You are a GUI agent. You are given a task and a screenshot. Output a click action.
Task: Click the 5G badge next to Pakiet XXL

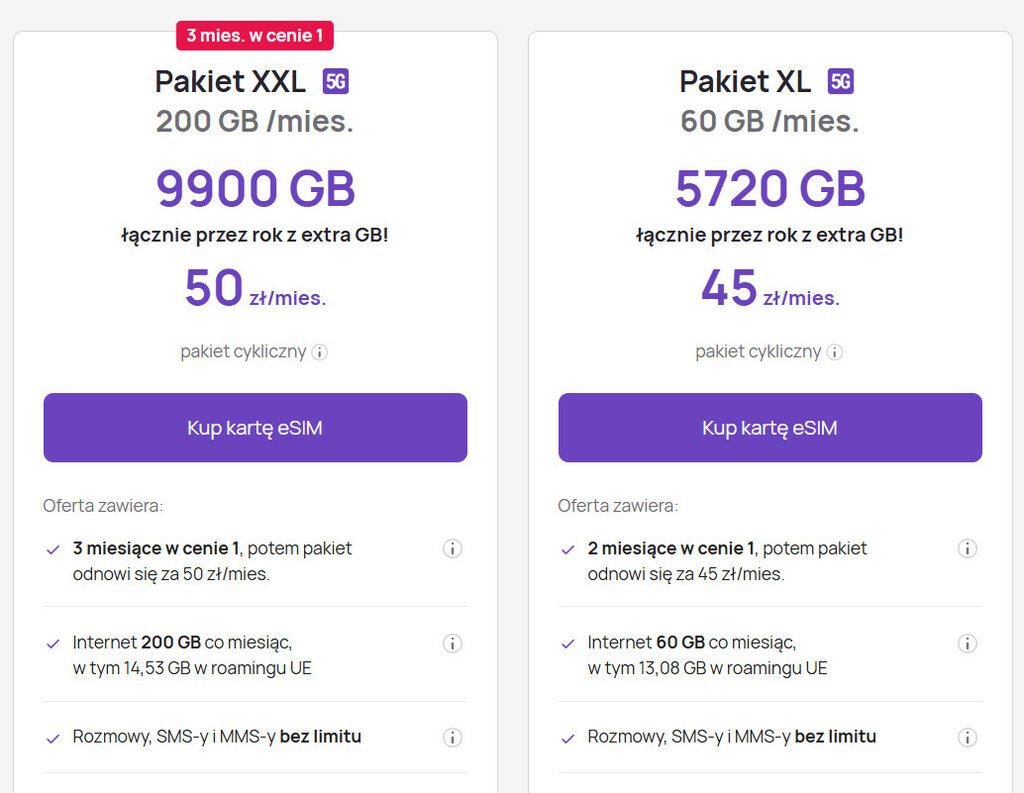point(336,81)
